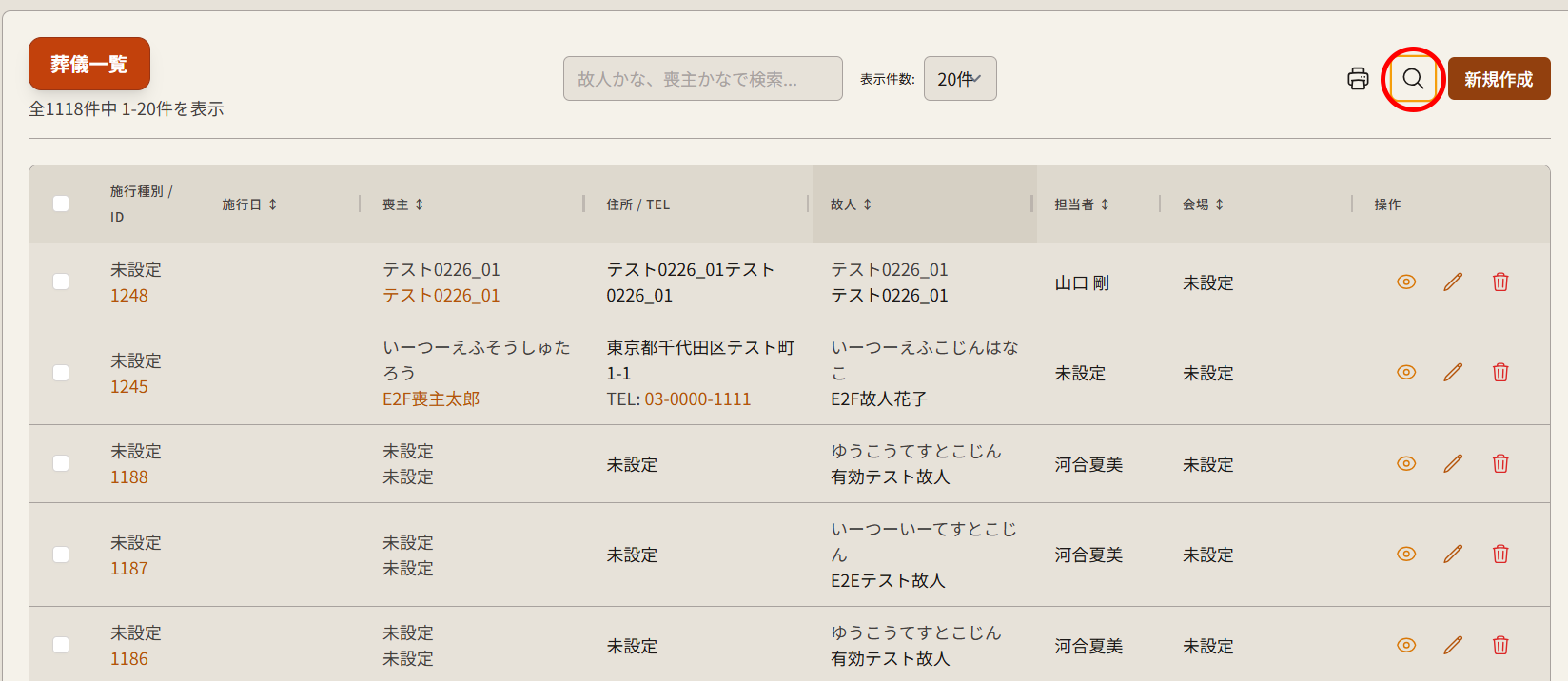Sort table by 担当者 header
This screenshot has height=681, width=1568.
point(1082,204)
